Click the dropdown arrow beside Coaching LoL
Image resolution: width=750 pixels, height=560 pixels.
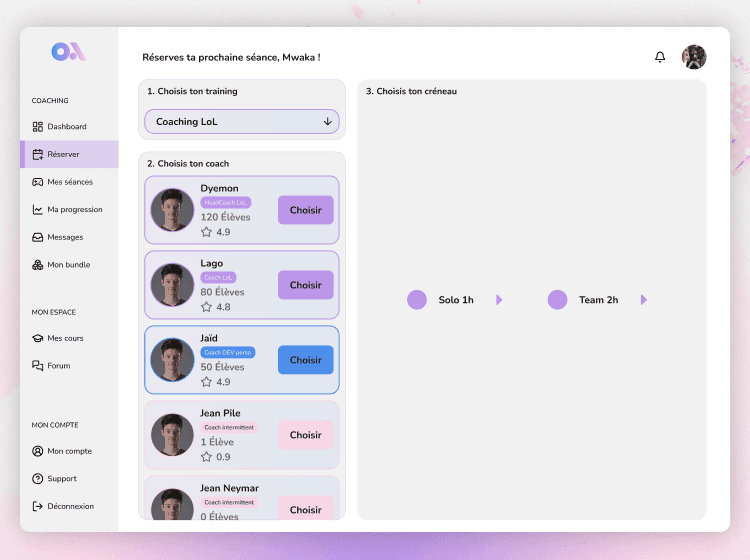[328, 122]
